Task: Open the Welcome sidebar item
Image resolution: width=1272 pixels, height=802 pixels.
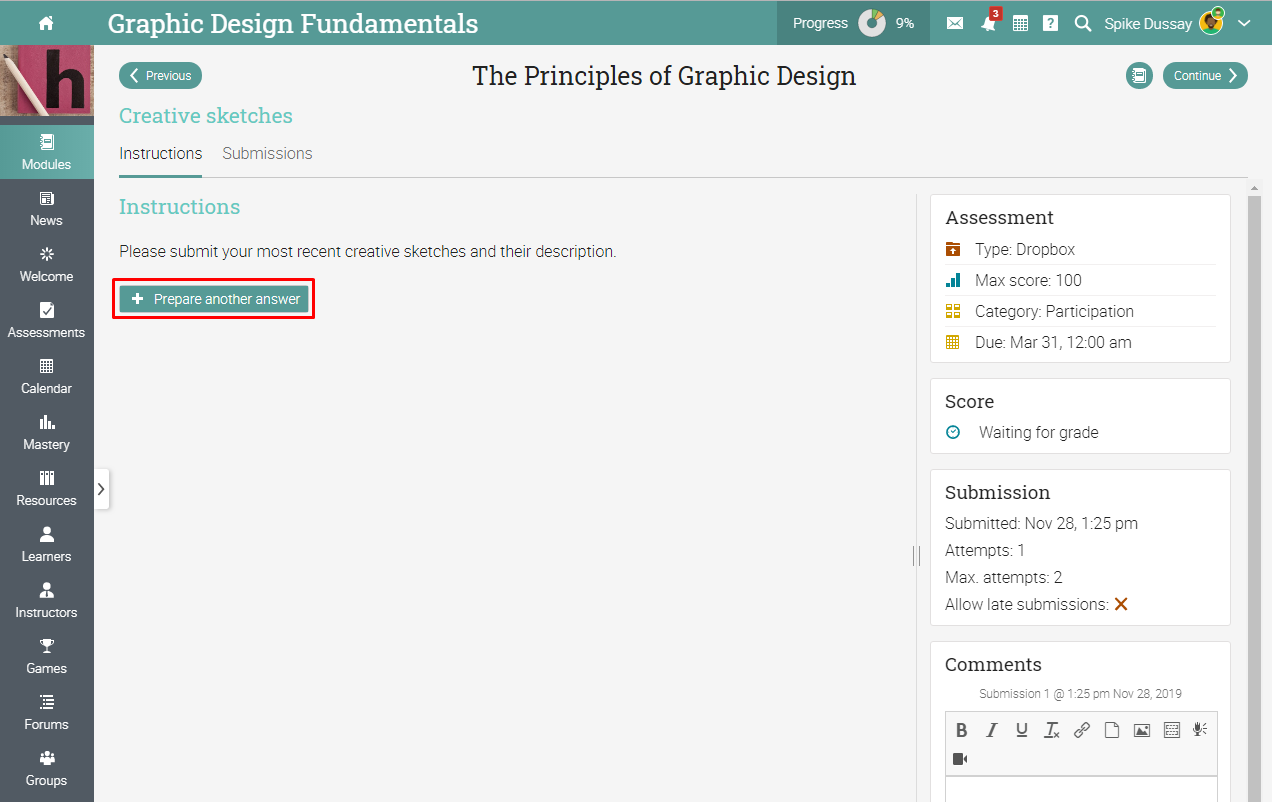Action: coord(47,264)
